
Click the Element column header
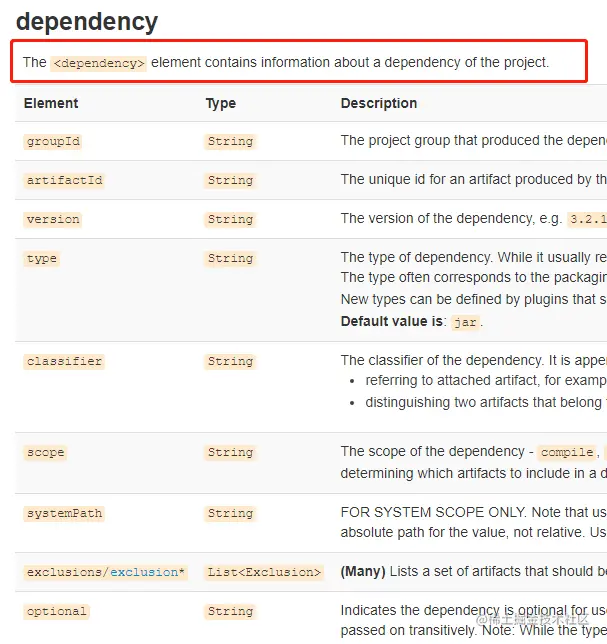(51, 103)
